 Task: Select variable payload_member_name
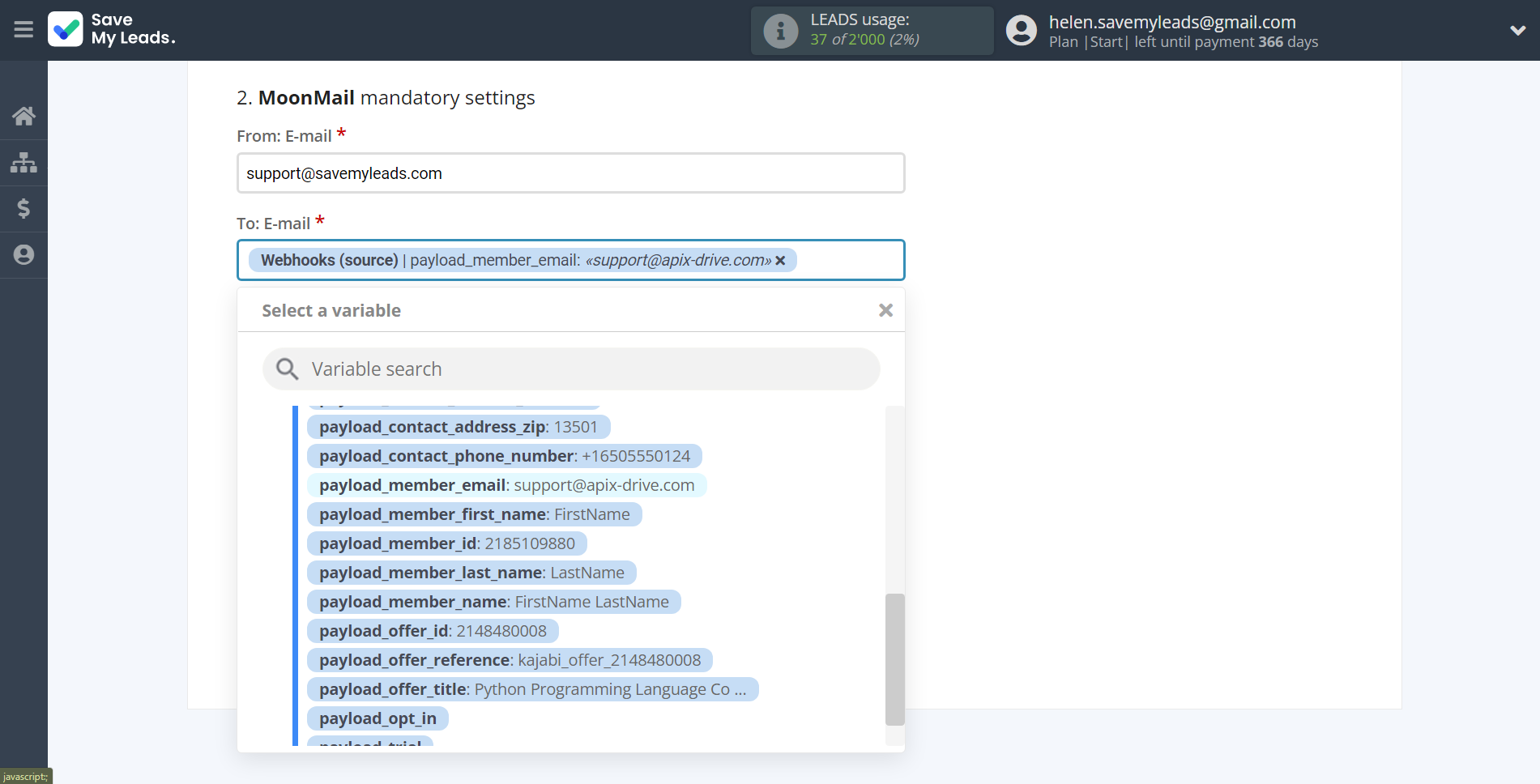pyautogui.click(x=494, y=602)
